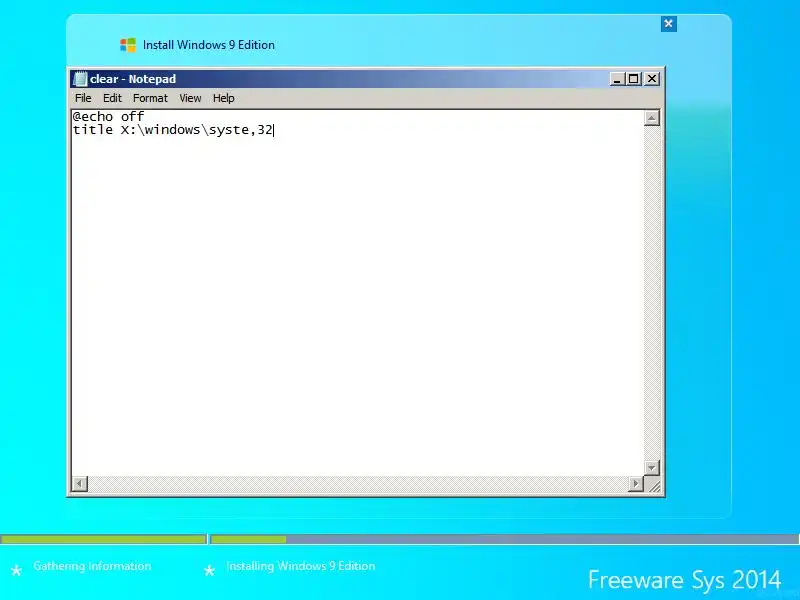This screenshot has width=800, height=600.
Task: Click the 'Gathering information' step label
Action: 92,566
